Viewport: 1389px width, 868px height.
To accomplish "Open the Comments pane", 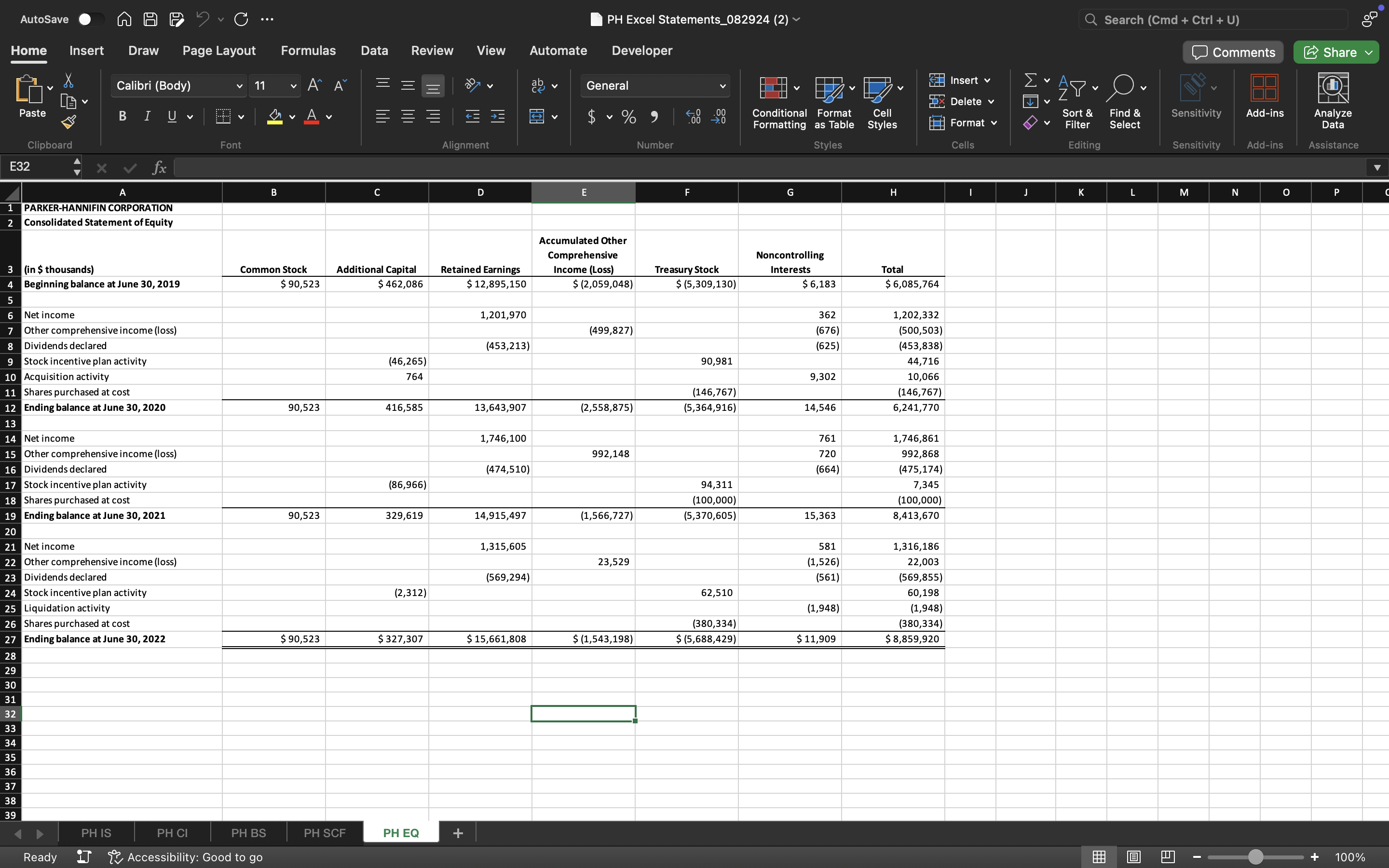I will tap(1233, 52).
